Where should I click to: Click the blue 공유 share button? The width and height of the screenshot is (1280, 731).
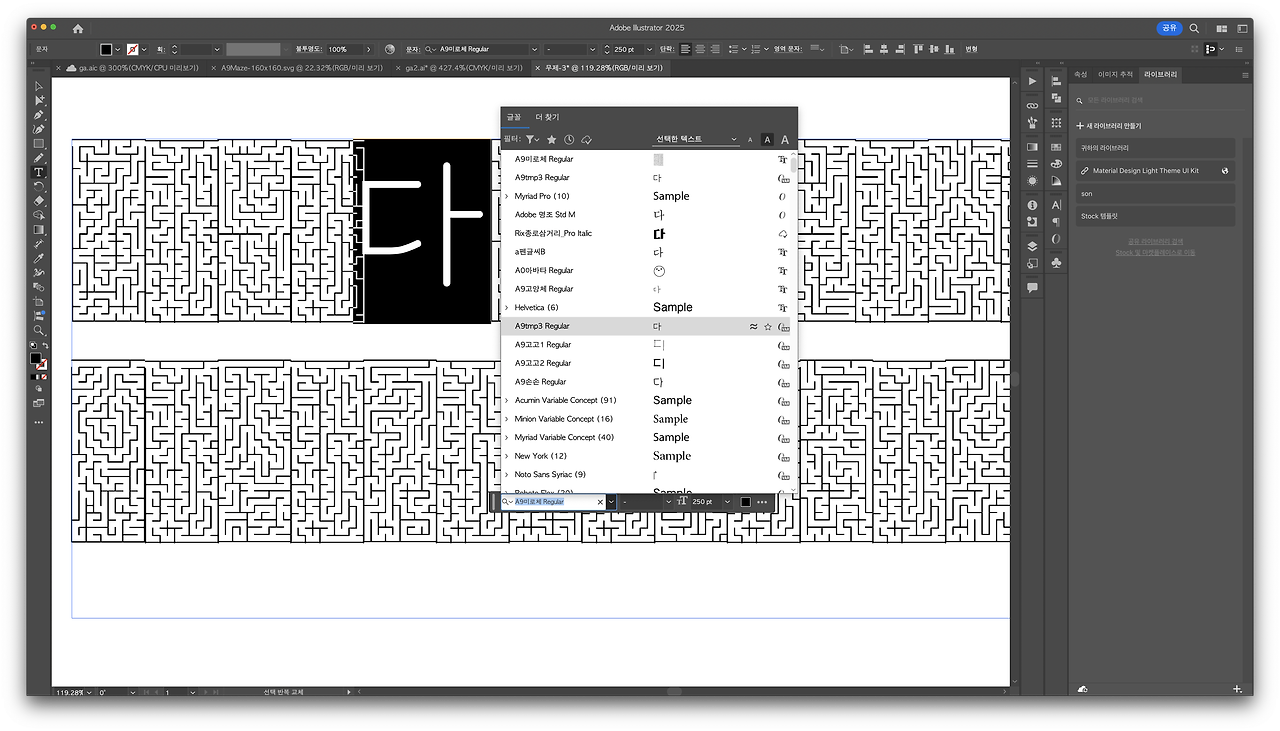[x=1169, y=28]
